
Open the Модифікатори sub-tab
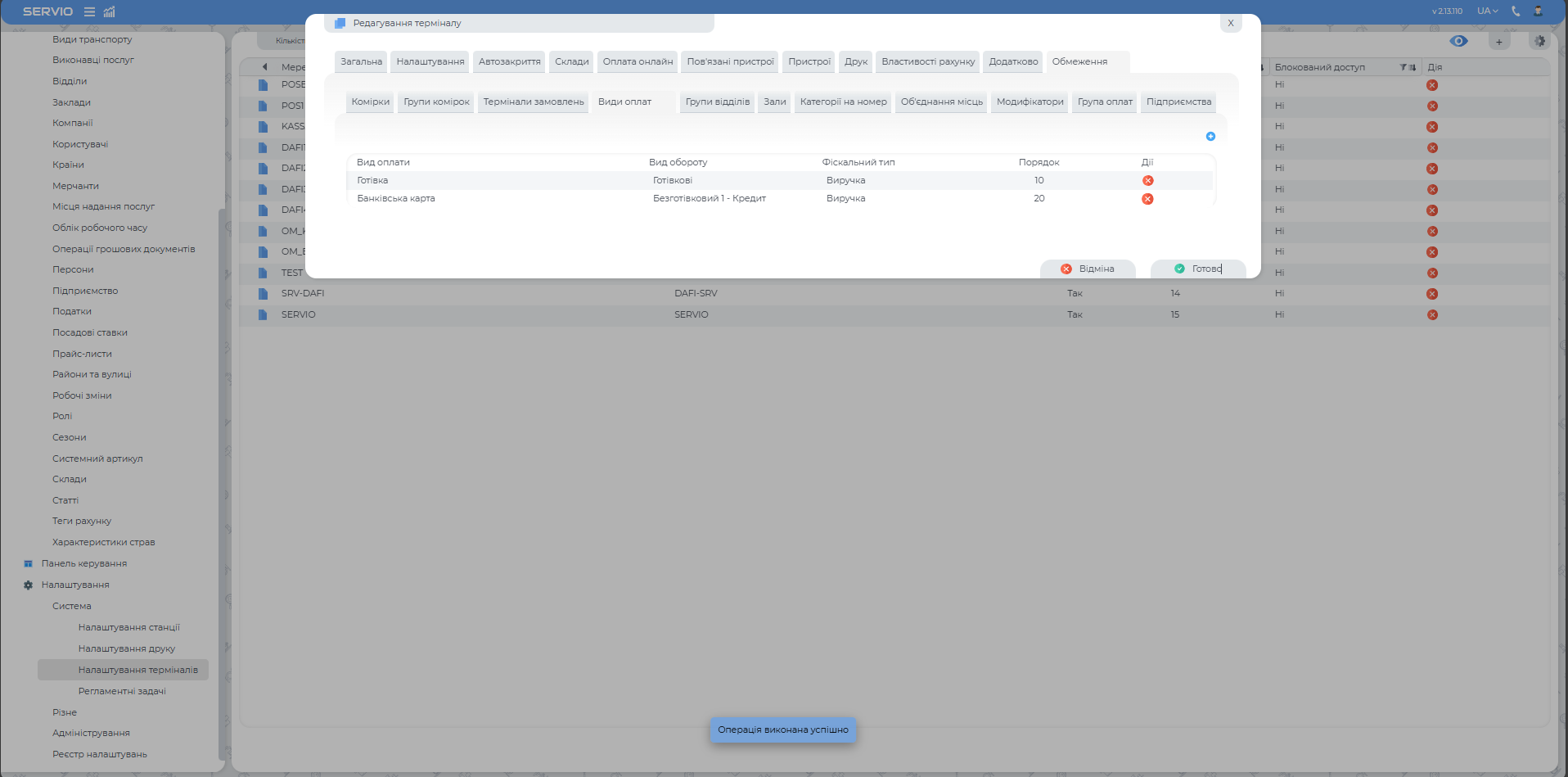tap(1030, 102)
